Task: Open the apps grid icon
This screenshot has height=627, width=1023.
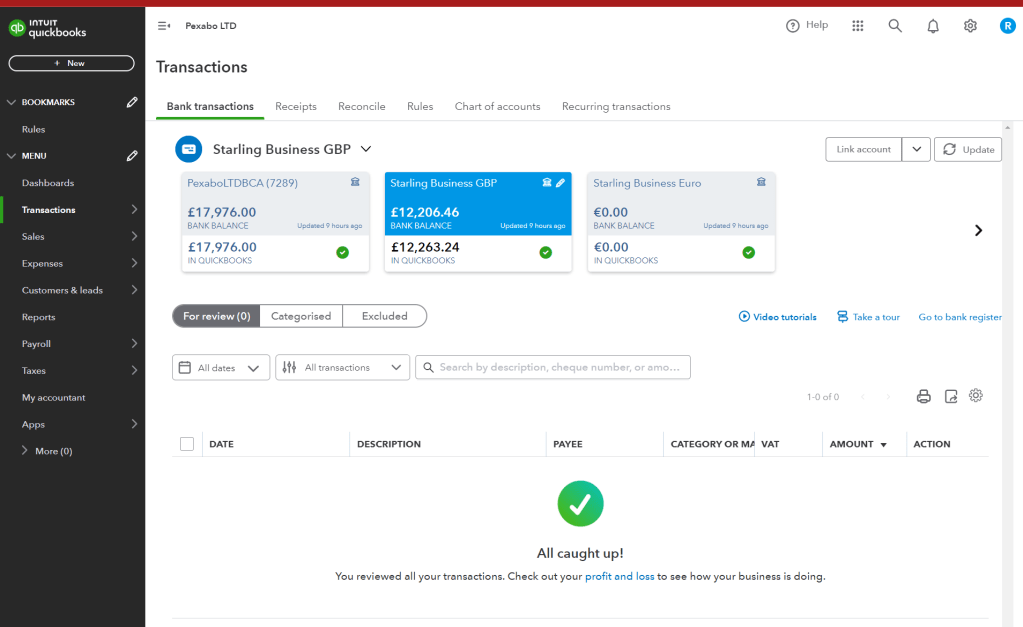Action: pyautogui.click(x=858, y=25)
